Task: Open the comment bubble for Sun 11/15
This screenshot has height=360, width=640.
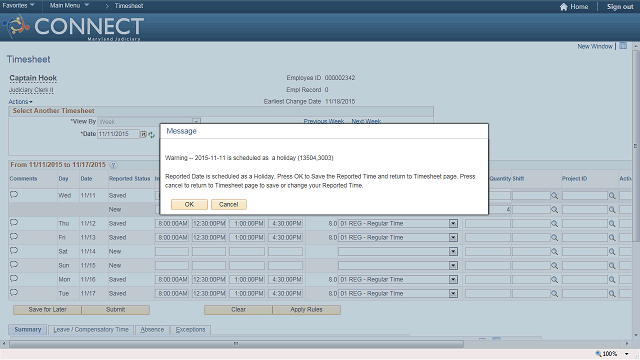Action: pos(14,264)
